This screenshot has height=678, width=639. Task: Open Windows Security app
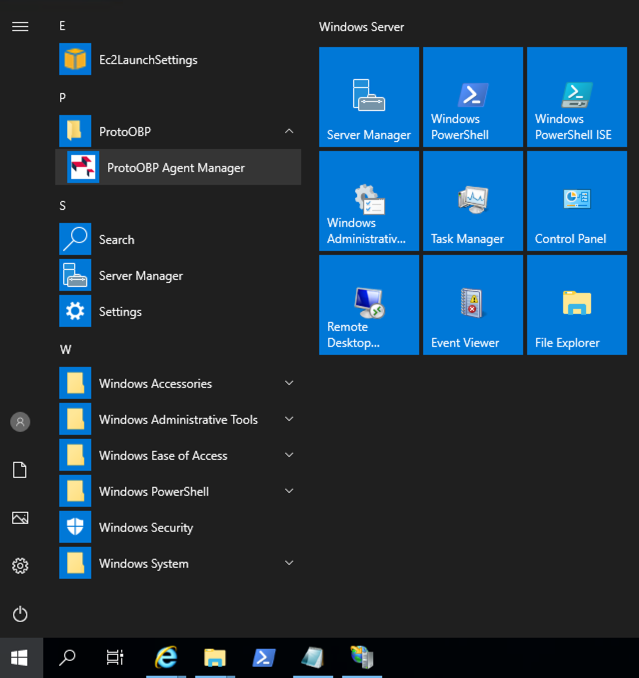tap(178, 527)
